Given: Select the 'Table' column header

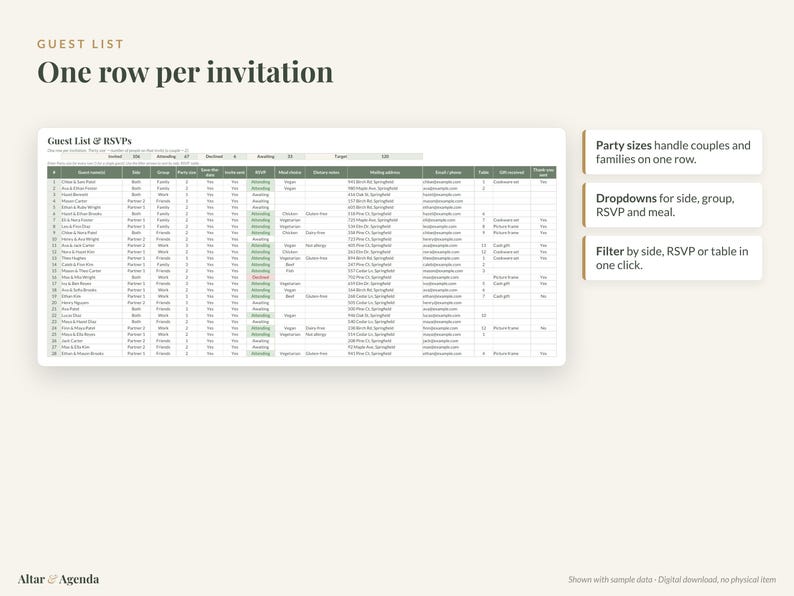Looking at the screenshot, I should 484,172.
